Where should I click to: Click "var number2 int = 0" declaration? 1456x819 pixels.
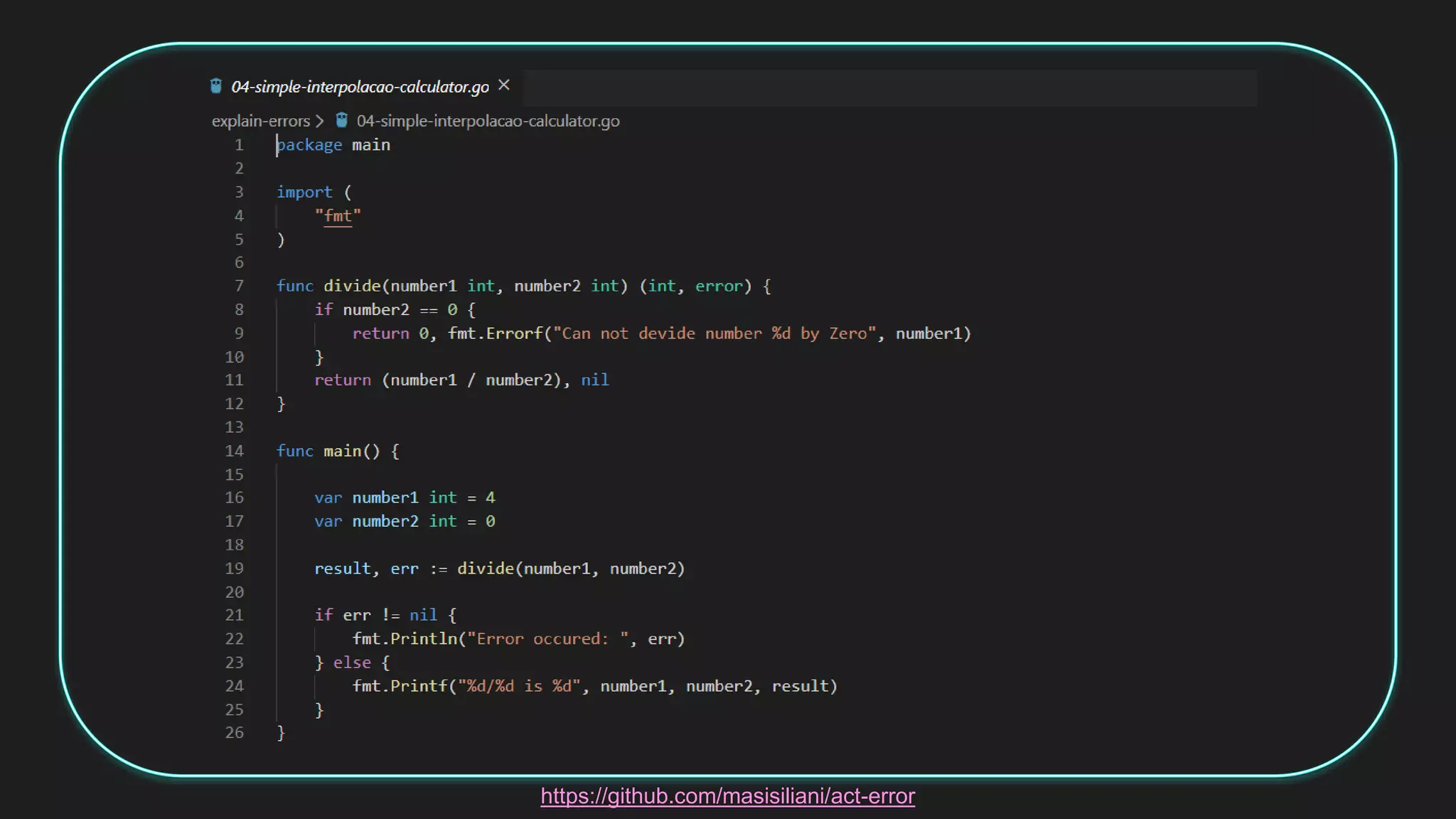click(405, 521)
